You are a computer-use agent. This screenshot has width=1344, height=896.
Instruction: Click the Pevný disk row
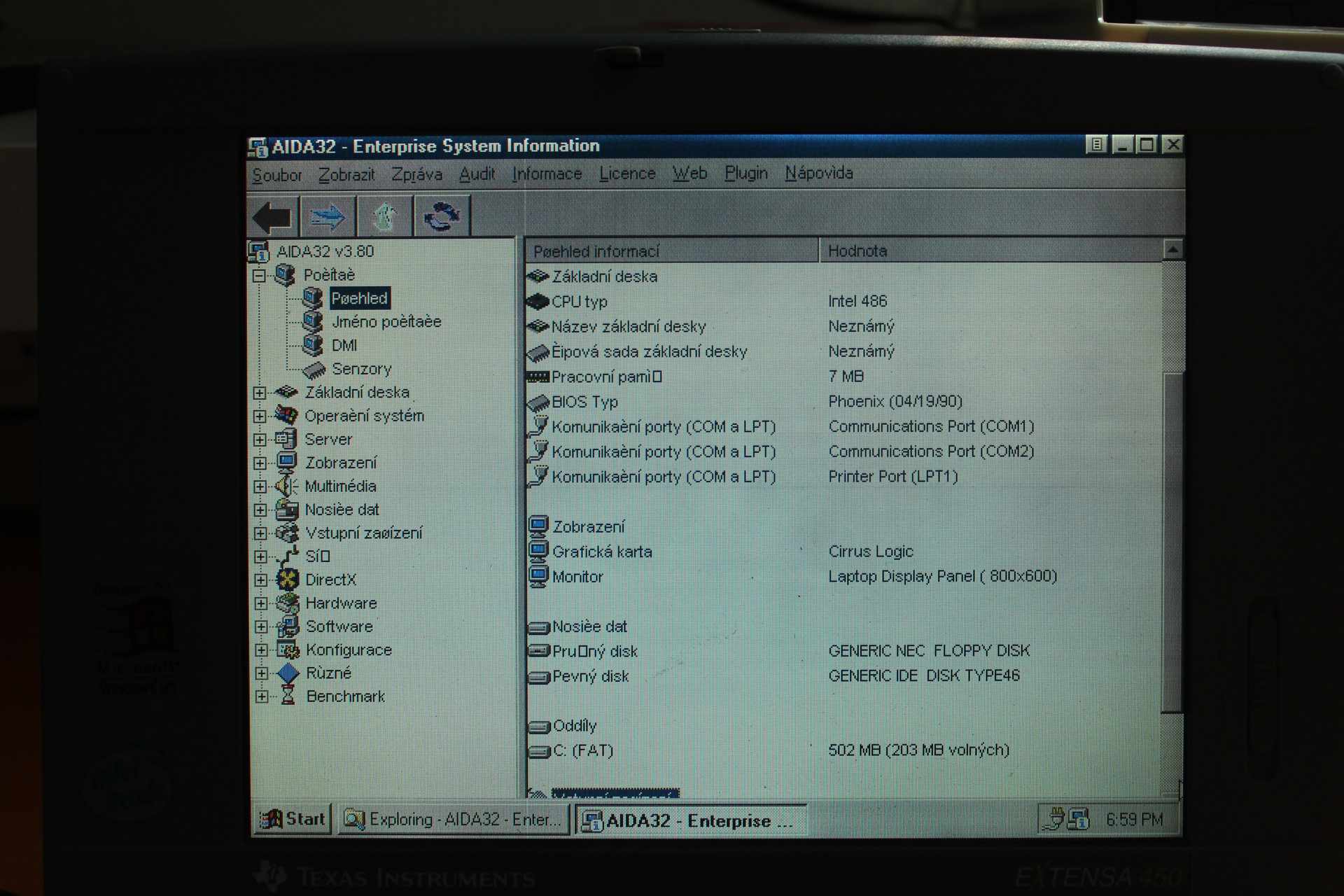[x=843, y=676]
